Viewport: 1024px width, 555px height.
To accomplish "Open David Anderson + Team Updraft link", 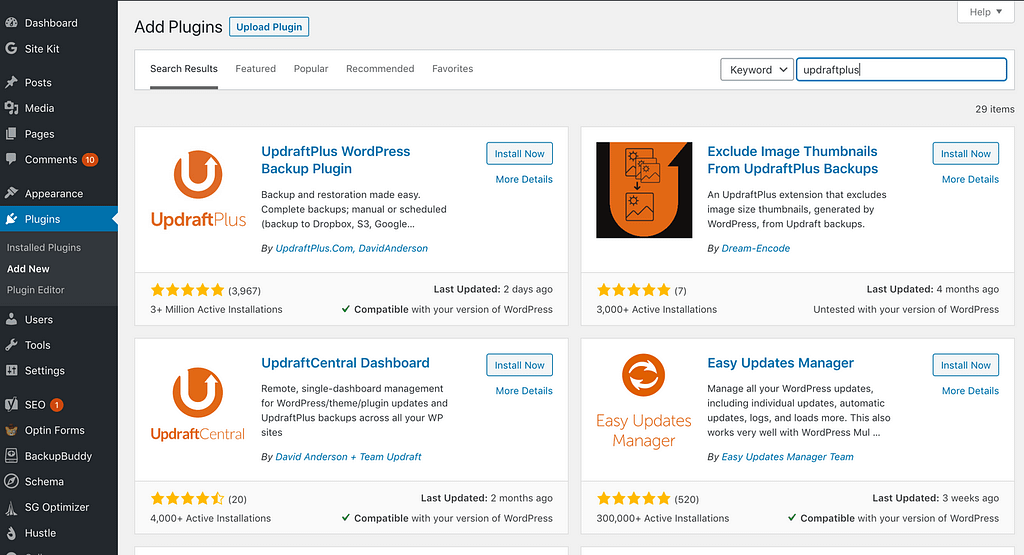I will point(348,456).
